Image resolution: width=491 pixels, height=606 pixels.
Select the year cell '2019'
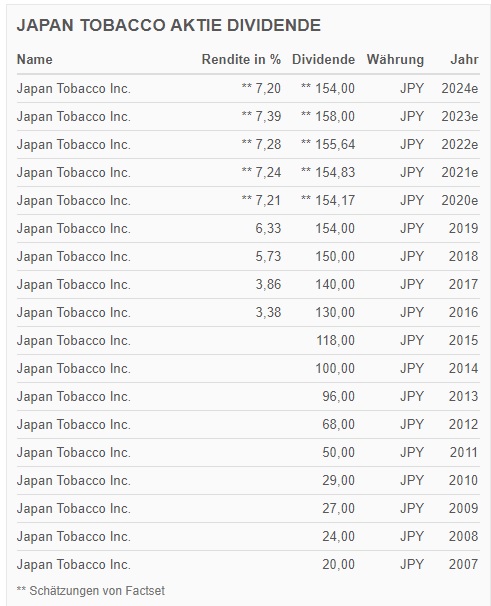pyautogui.click(x=464, y=228)
